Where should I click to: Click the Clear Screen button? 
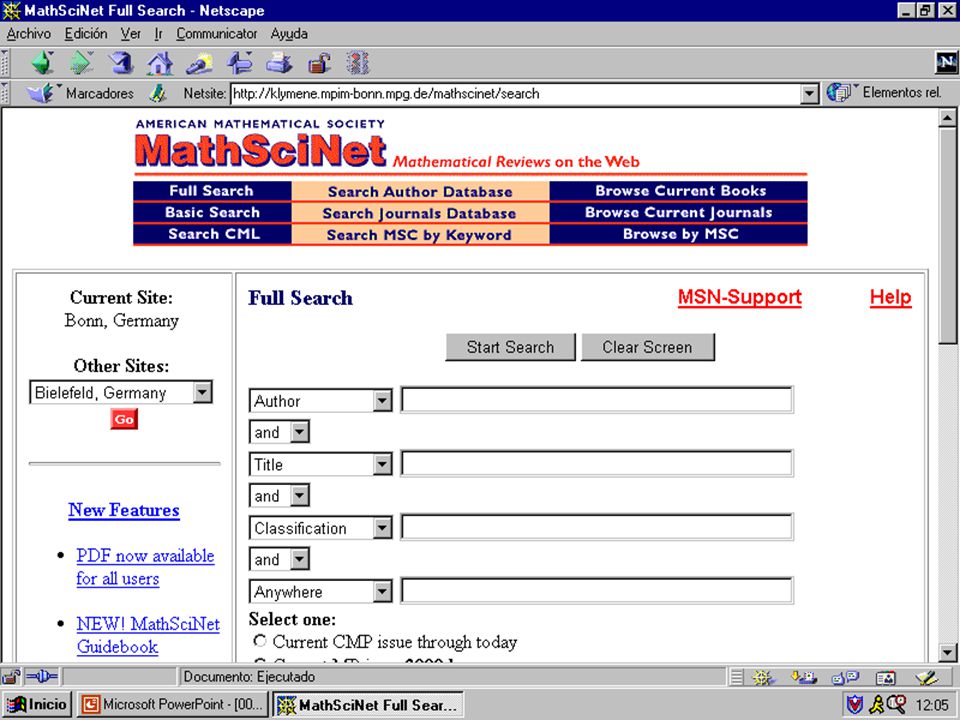click(x=647, y=347)
